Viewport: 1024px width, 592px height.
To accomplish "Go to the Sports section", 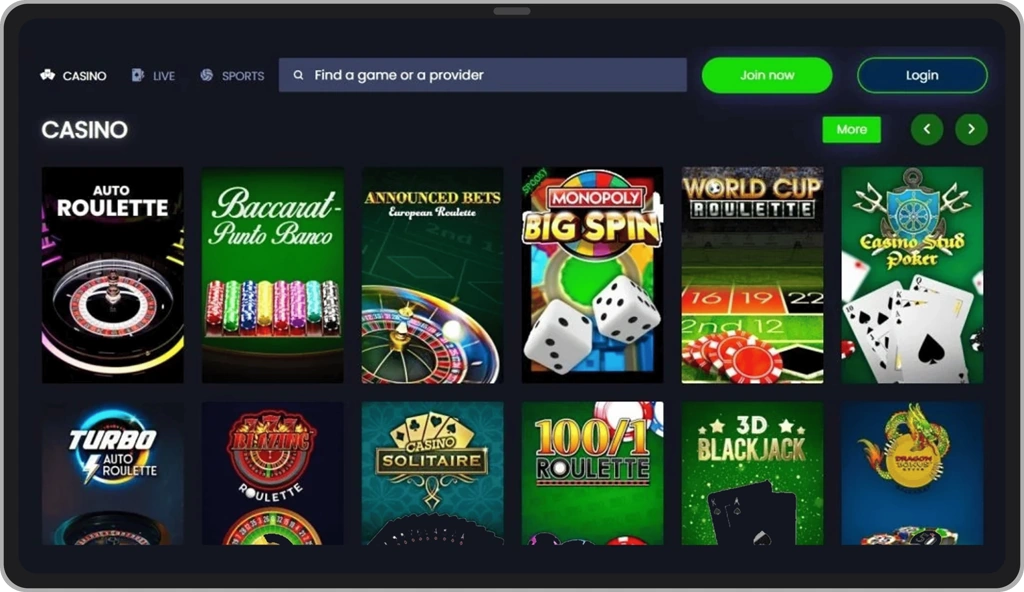I will click(232, 76).
